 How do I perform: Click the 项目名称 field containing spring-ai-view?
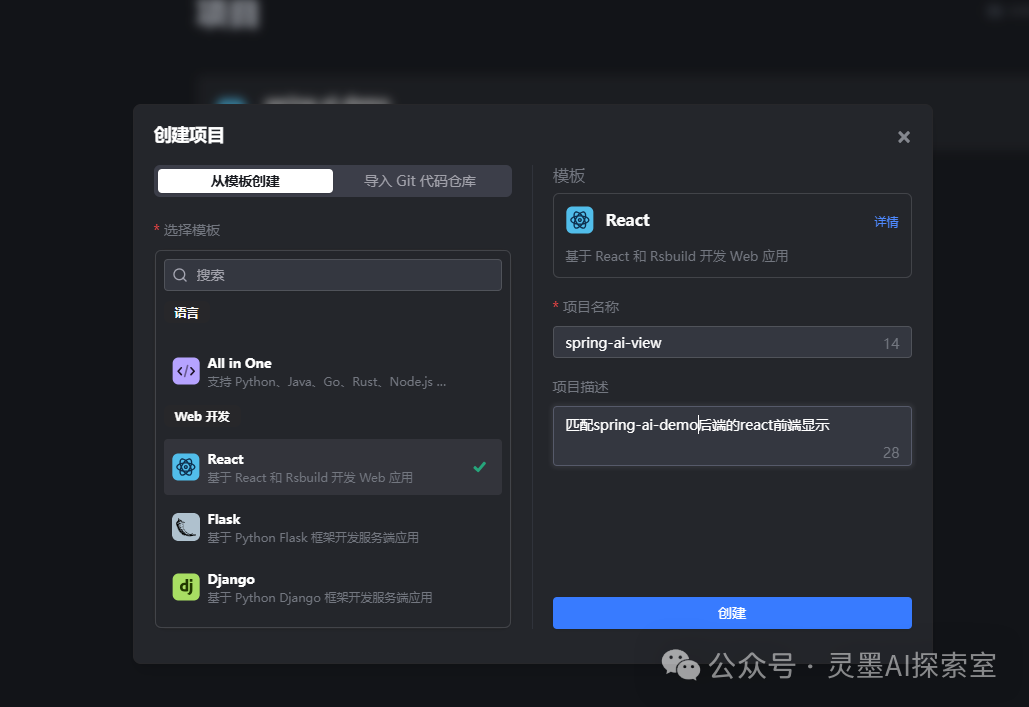click(x=732, y=342)
